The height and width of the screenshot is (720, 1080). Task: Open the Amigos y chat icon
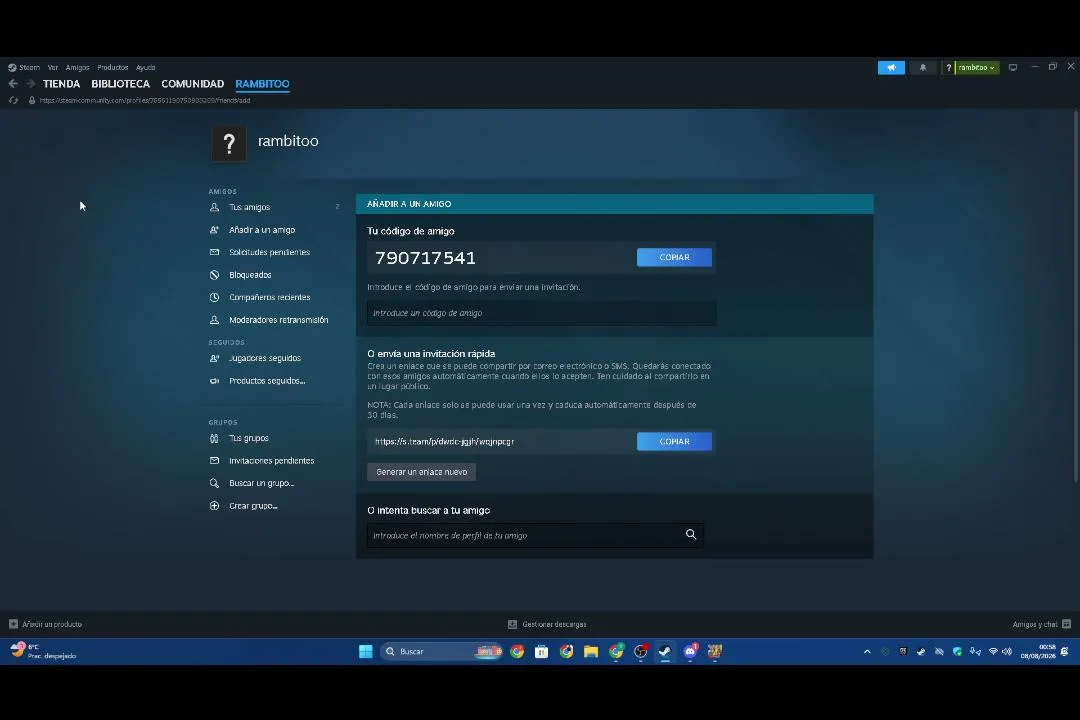[x=1066, y=624]
